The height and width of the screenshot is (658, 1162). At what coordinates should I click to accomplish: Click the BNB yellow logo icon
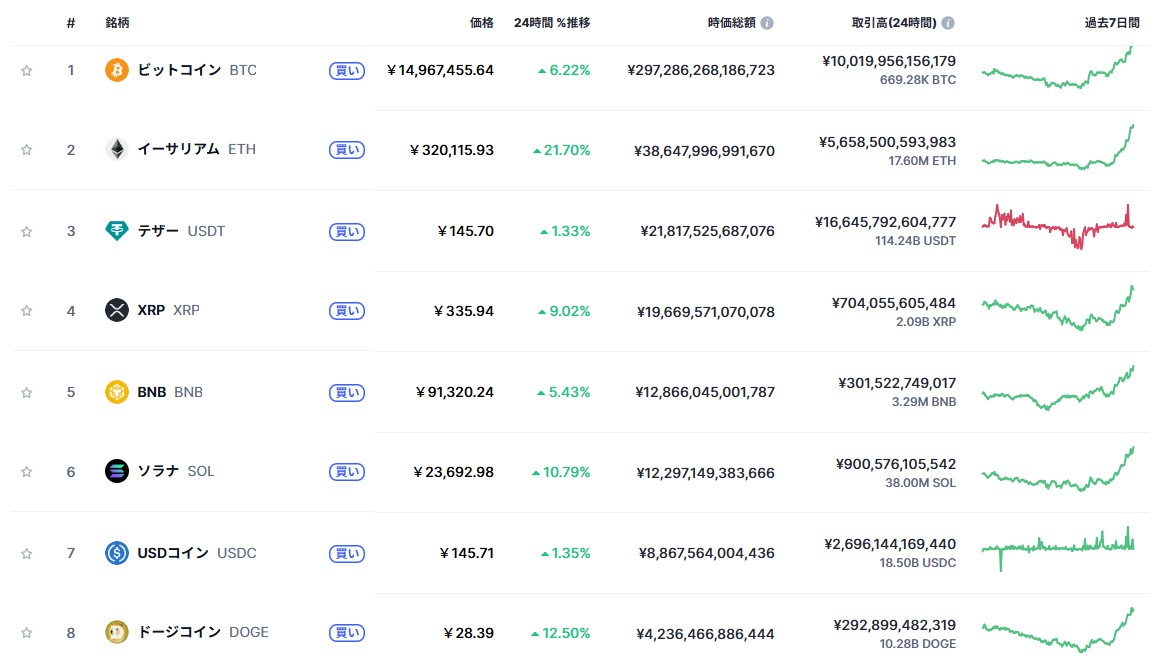[116, 392]
